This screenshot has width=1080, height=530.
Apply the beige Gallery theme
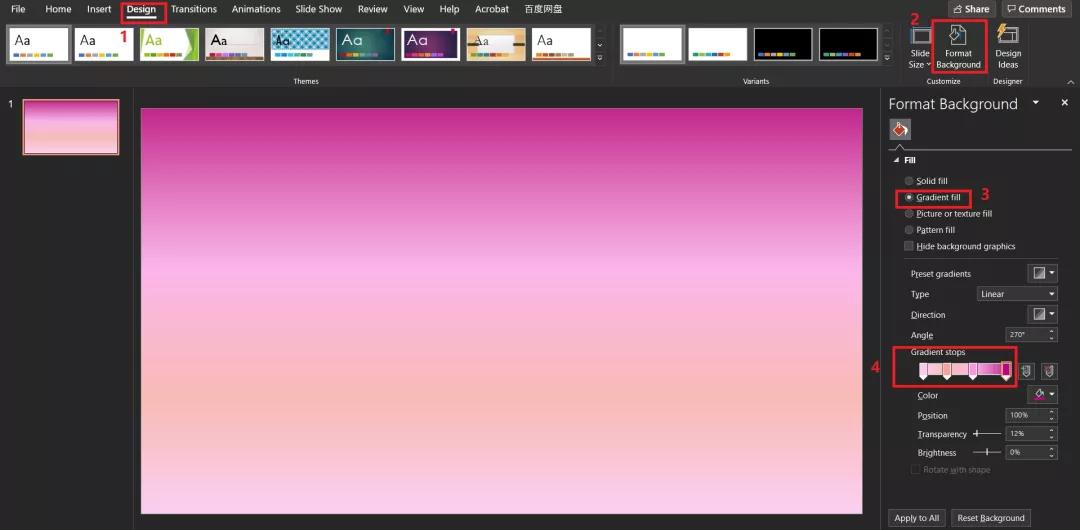235,45
